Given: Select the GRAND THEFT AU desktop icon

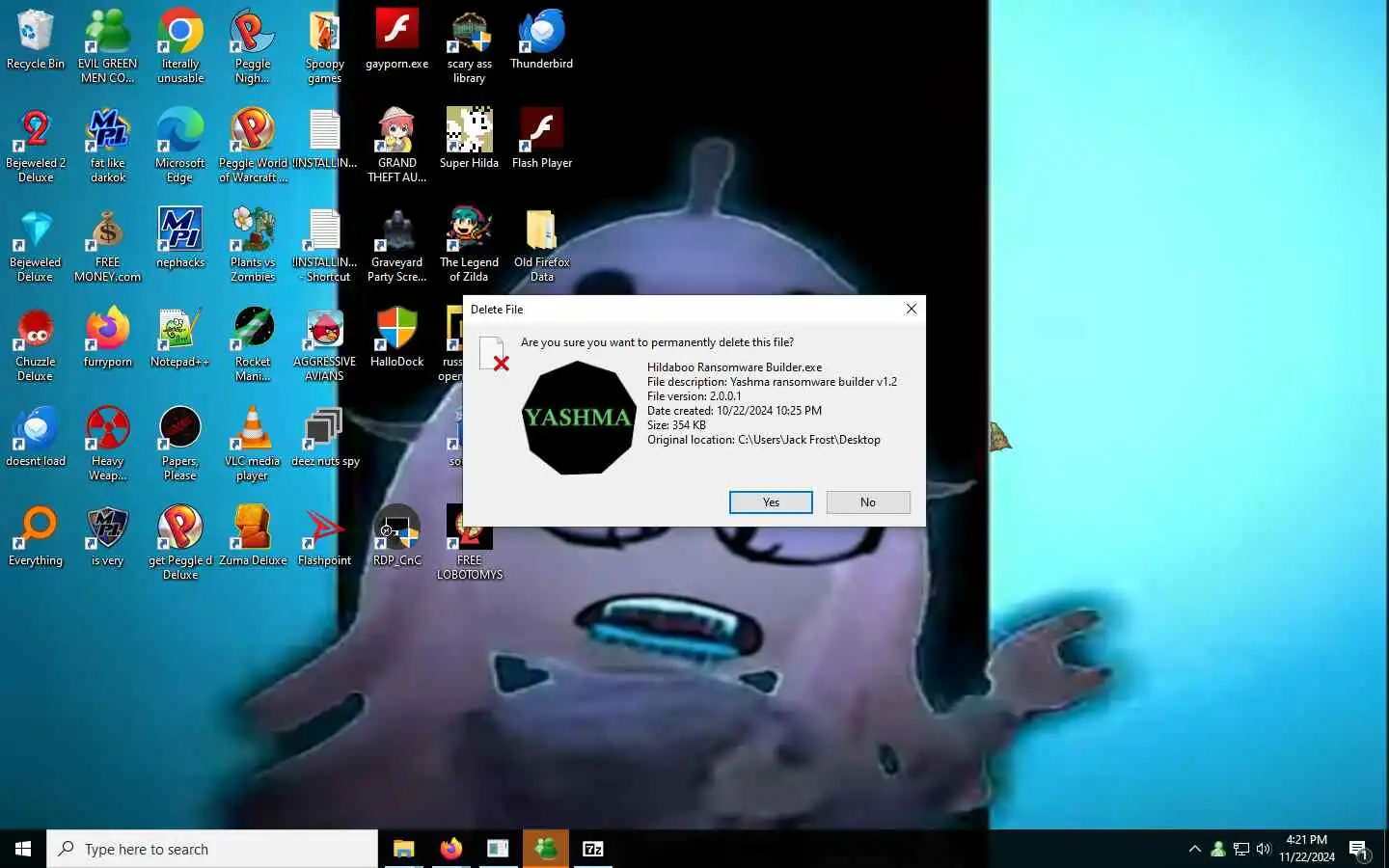Looking at the screenshot, I should 397,146.
